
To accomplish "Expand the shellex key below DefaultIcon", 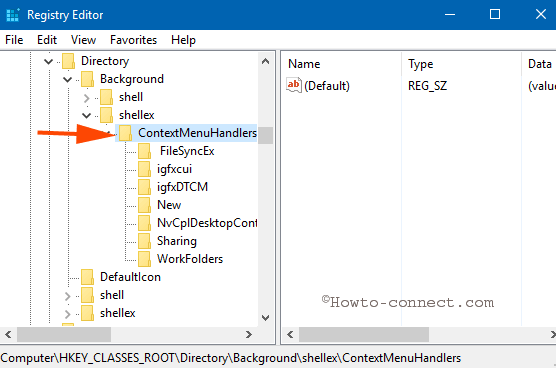I will click(x=67, y=314).
